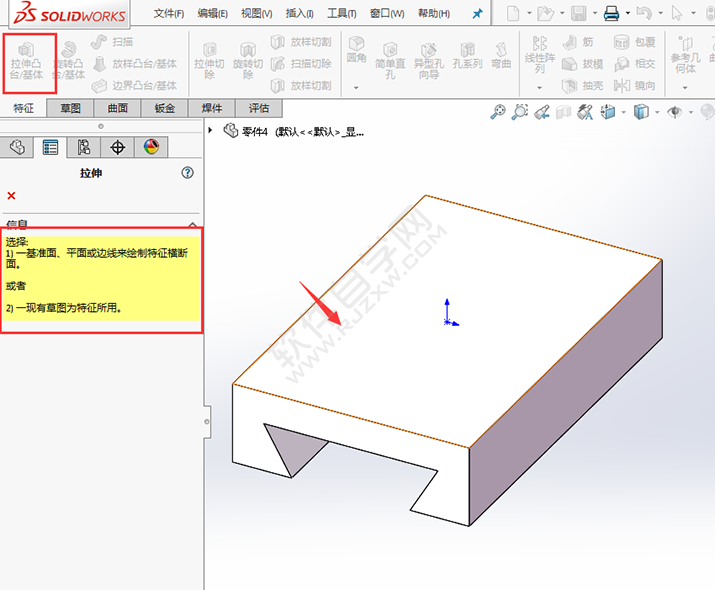Click the Hide/Show Items eye icon
The height and width of the screenshot is (590, 715).
point(675,112)
